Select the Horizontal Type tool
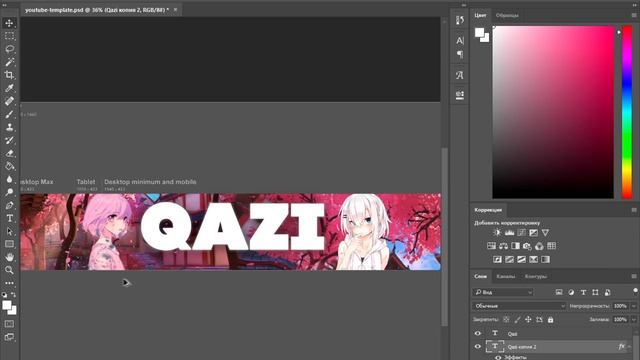Viewport: 640px width, 360px height. pos(9,218)
